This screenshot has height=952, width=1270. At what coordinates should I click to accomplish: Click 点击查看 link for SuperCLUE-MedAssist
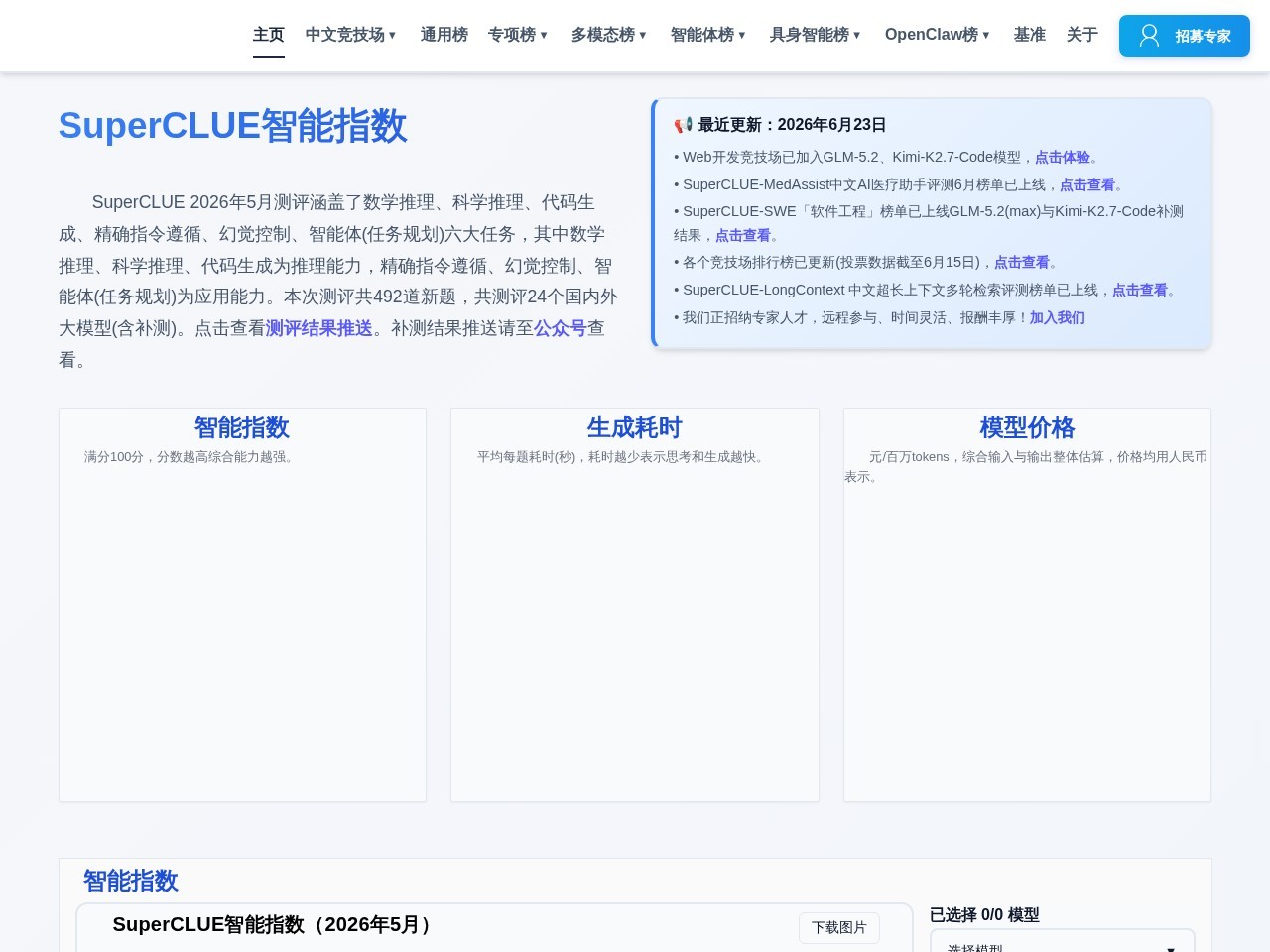(x=1087, y=184)
